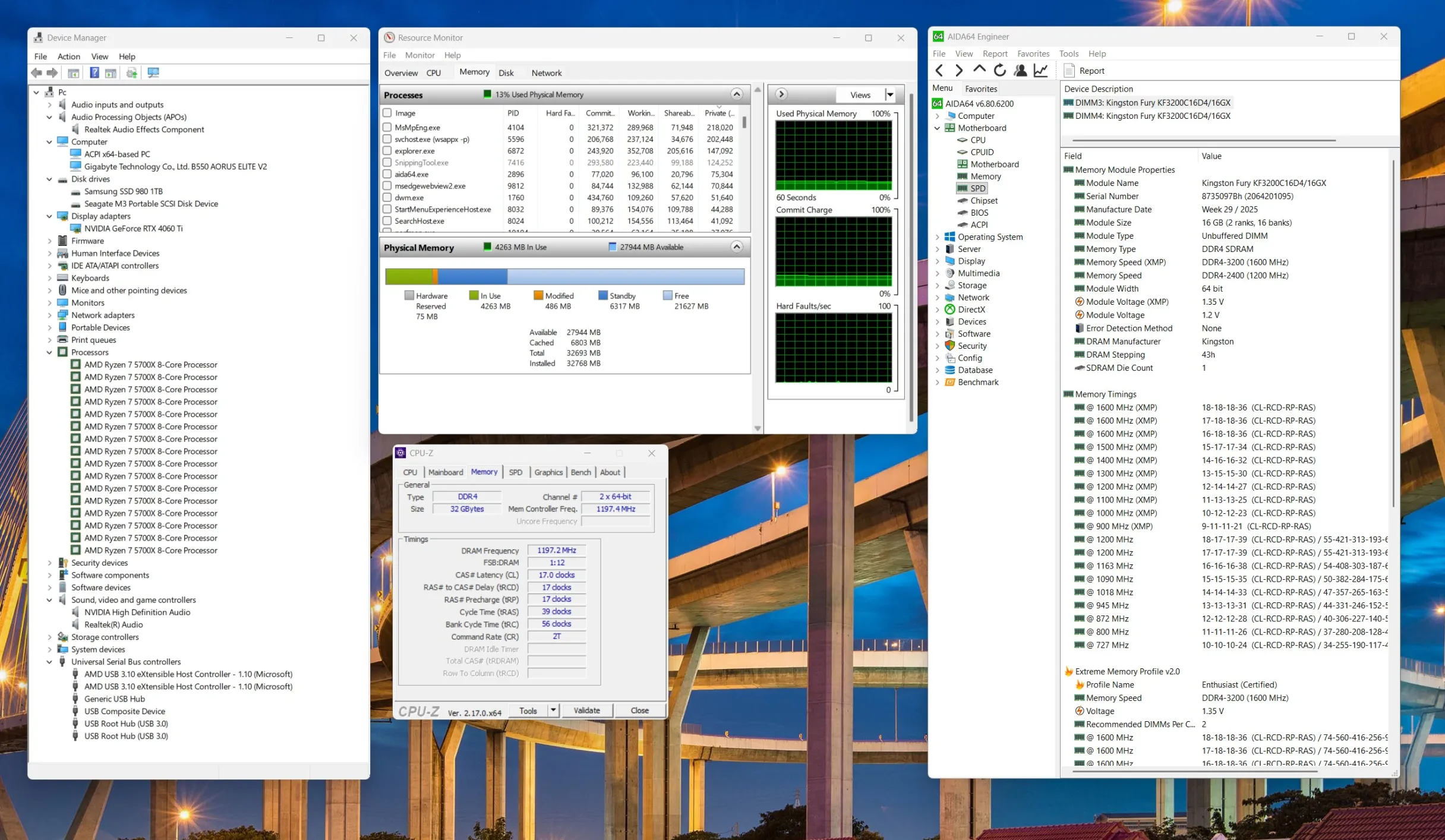This screenshot has width=1445, height=840.
Task: Expand Network adapters in Device Manager
Action: pyautogui.click(x=50, y=315)
